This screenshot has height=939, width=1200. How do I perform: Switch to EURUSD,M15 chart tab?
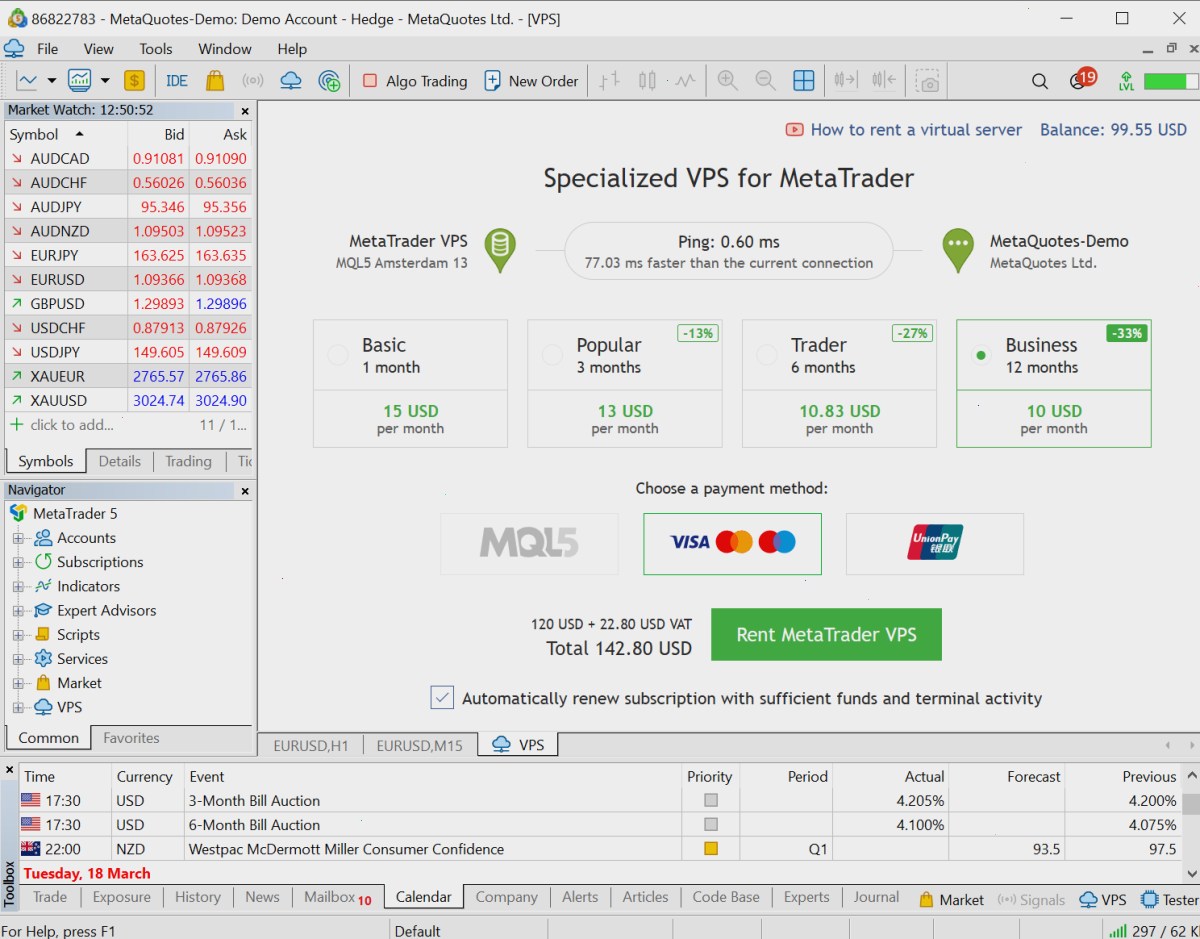point(420,745)
